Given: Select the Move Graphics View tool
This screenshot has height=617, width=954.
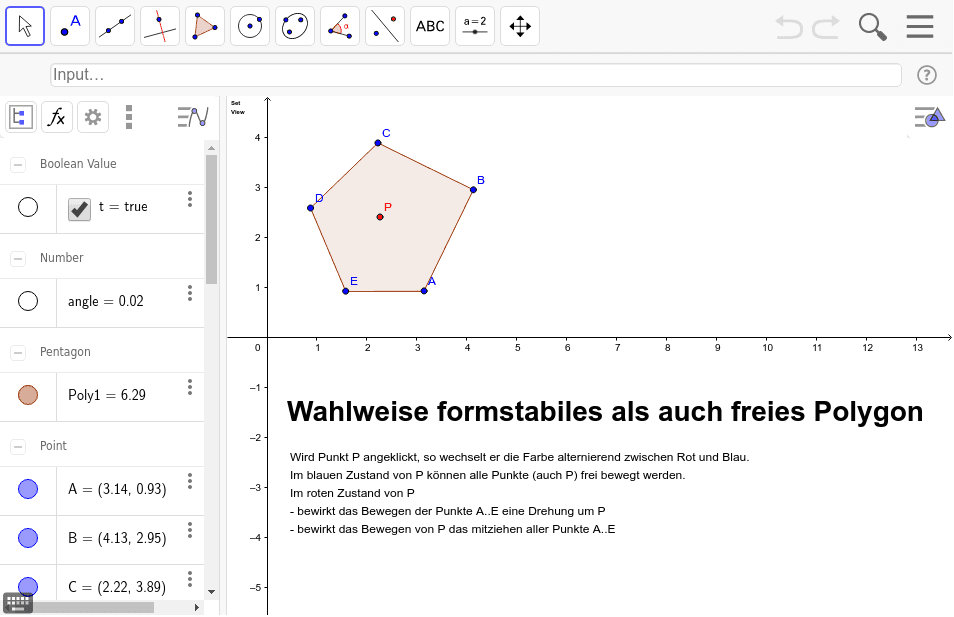Looking at the screenshot, I should tap(520, 26).
